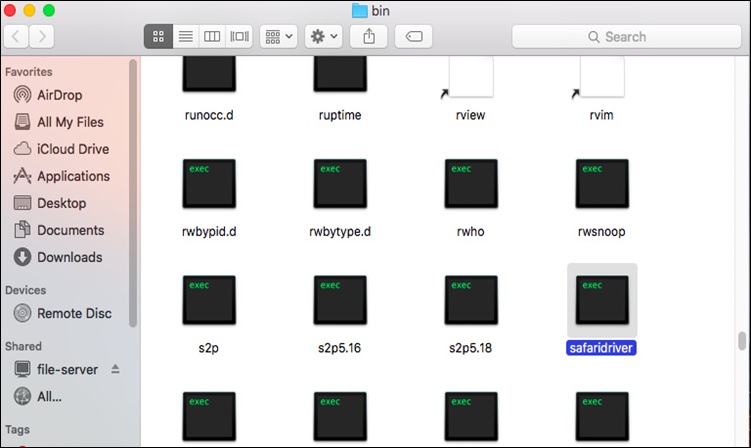Select the runocc.d file icon
This screenshot has width=751, height=448.
[x=209, y=73]
